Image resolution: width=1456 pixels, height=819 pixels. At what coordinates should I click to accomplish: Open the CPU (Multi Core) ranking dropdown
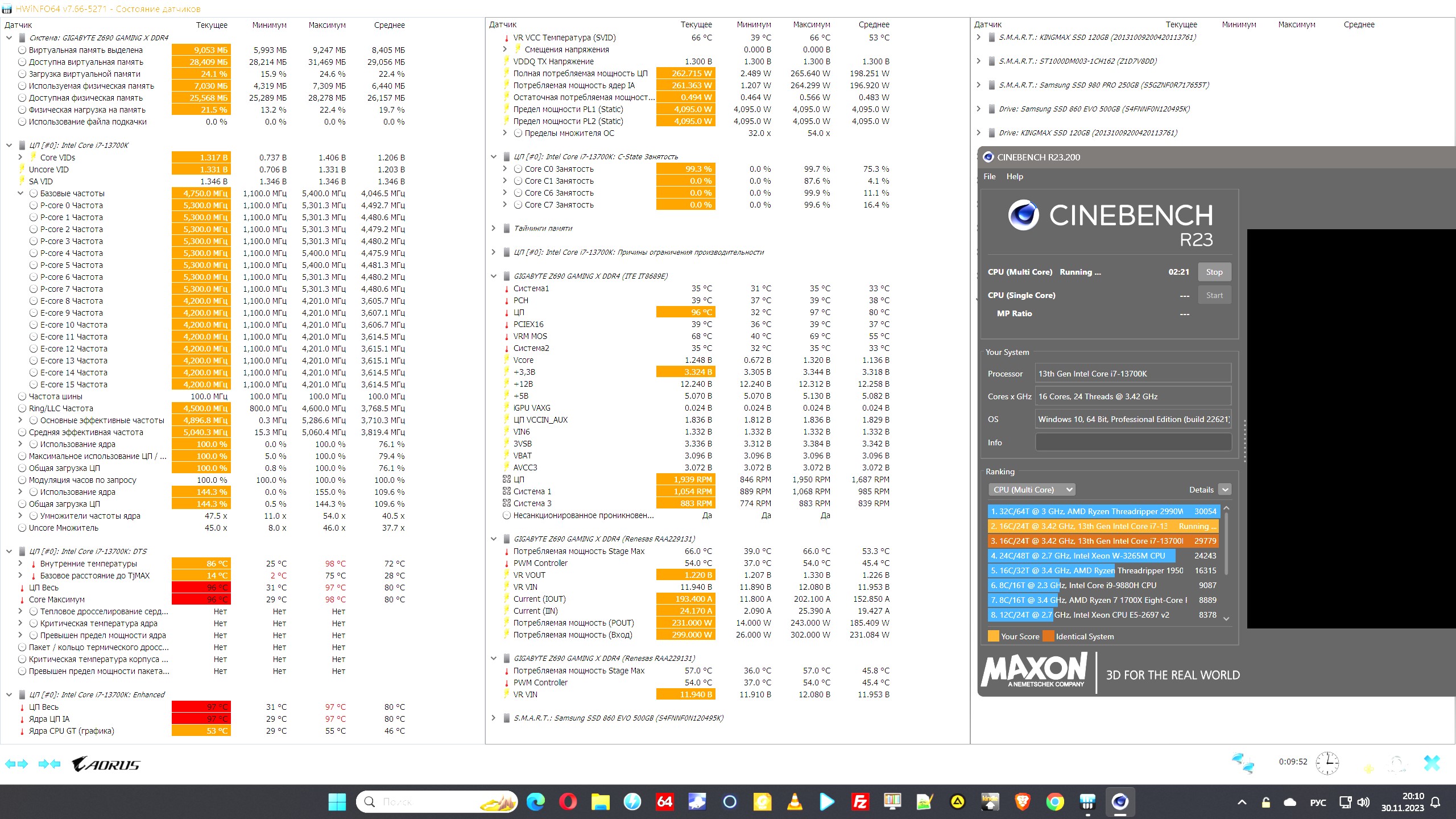[1031, 490]
